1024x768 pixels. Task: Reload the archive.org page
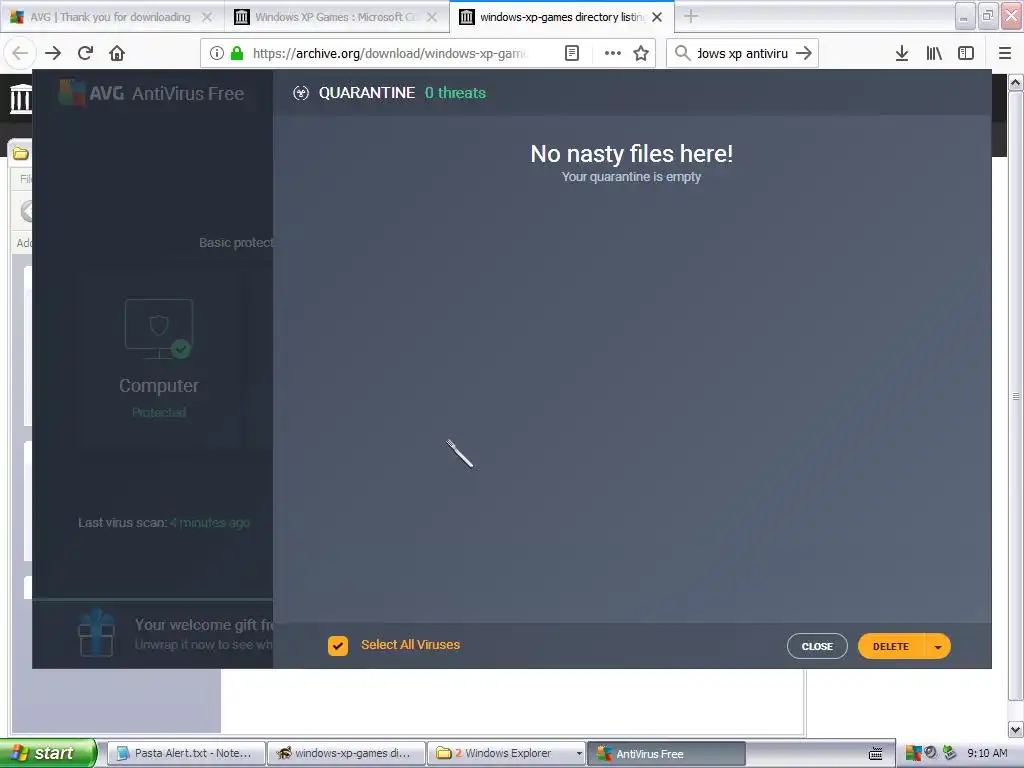click(86, 53)
